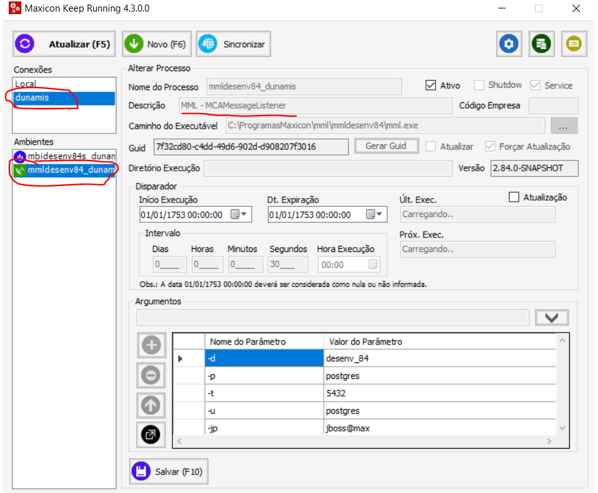Select the Local connection
The height and width of the screenshot is (493, 598).
[64, 84]
